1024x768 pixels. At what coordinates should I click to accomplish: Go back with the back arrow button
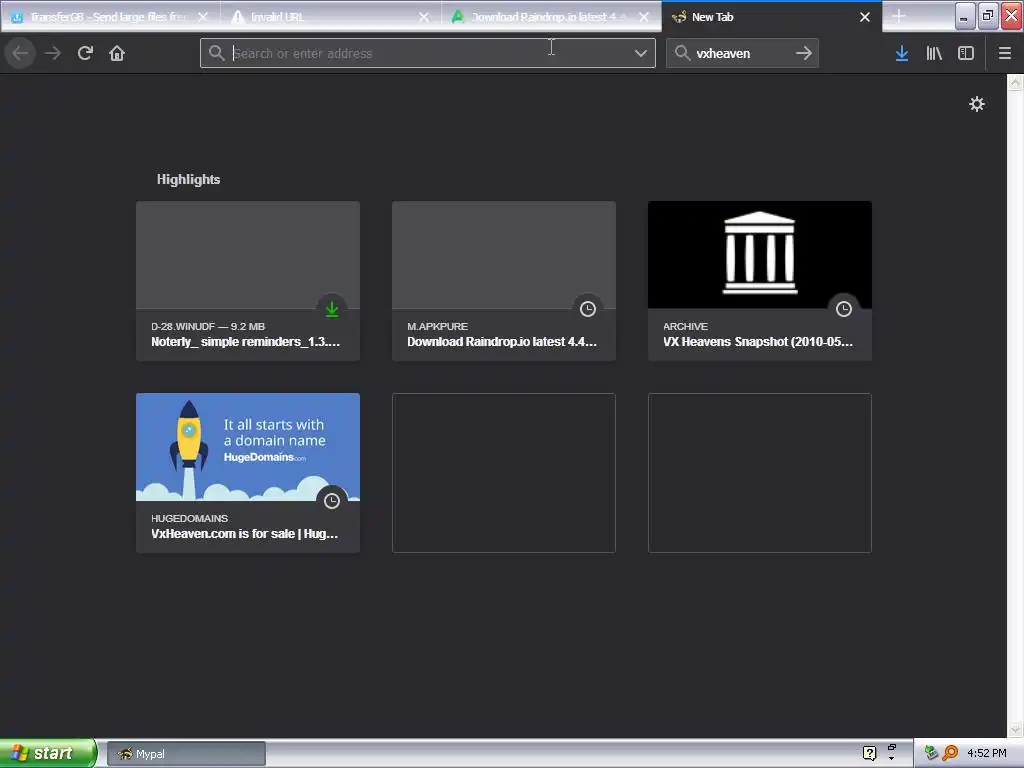20,53
